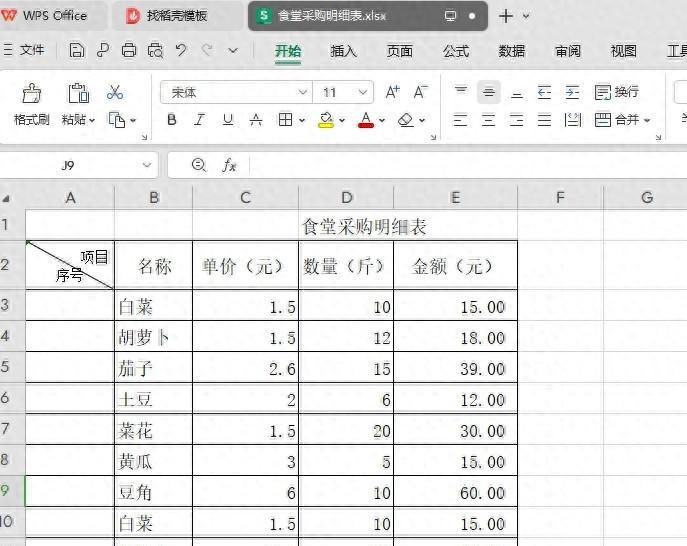Switch to the 页面 (Page) tab
The height and width of the screenshot is (546, 687).
coord(400,51)
